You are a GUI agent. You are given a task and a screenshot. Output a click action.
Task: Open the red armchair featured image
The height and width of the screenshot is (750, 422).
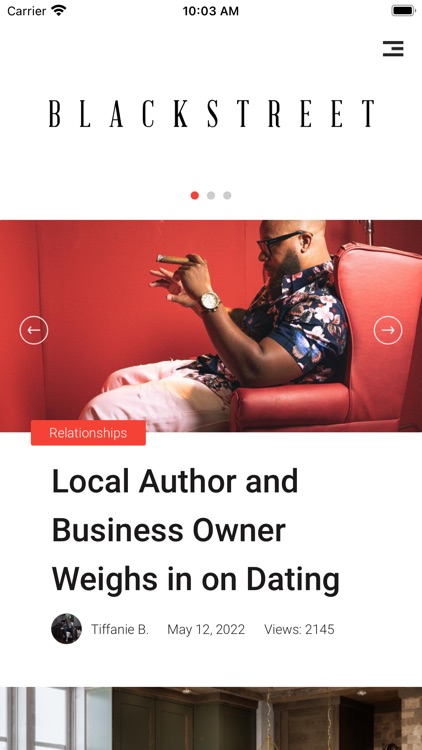211,326
